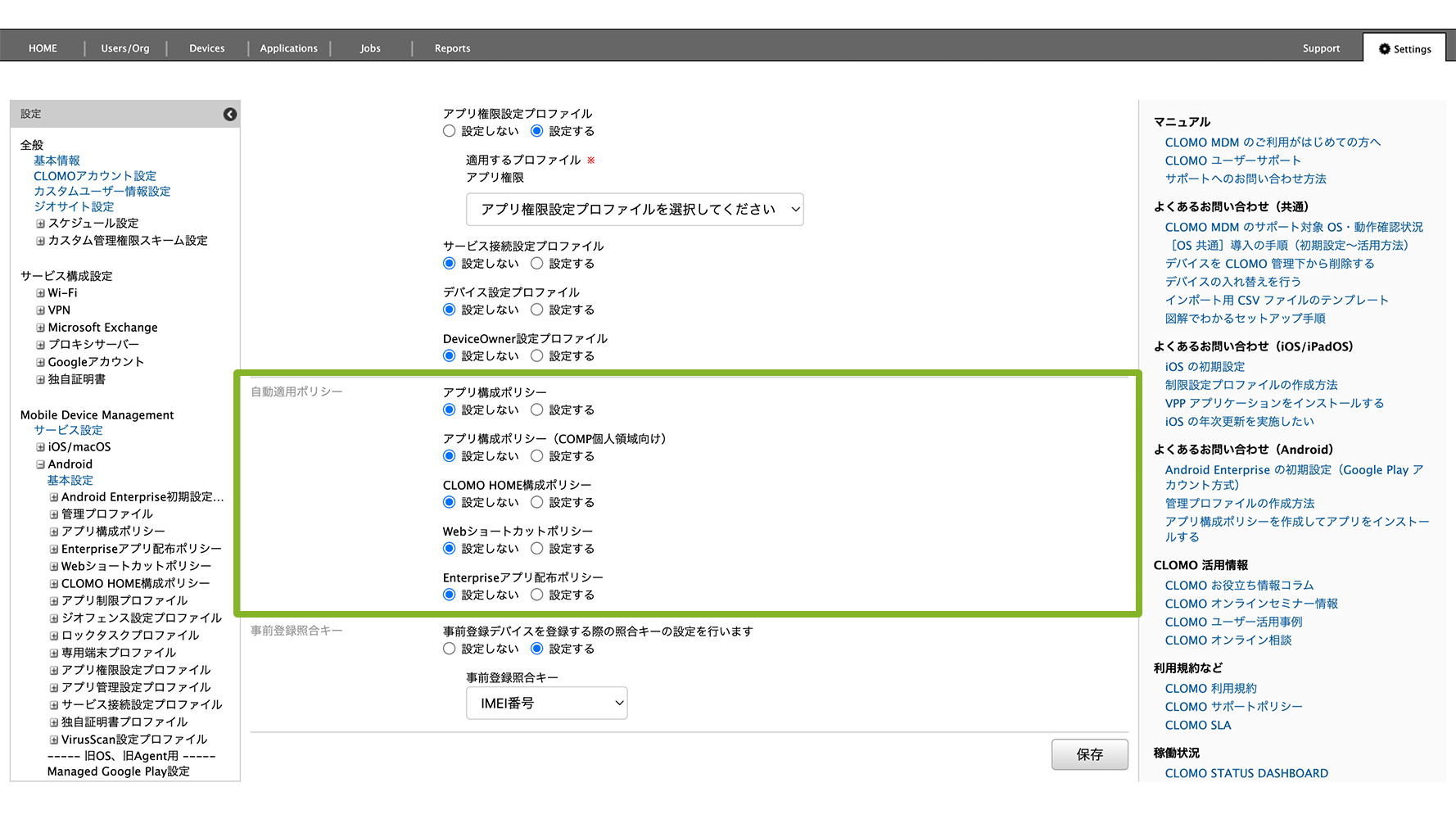Go to the Devices menu
This screenshot has width=1456, height=819.
coord(206,49)
